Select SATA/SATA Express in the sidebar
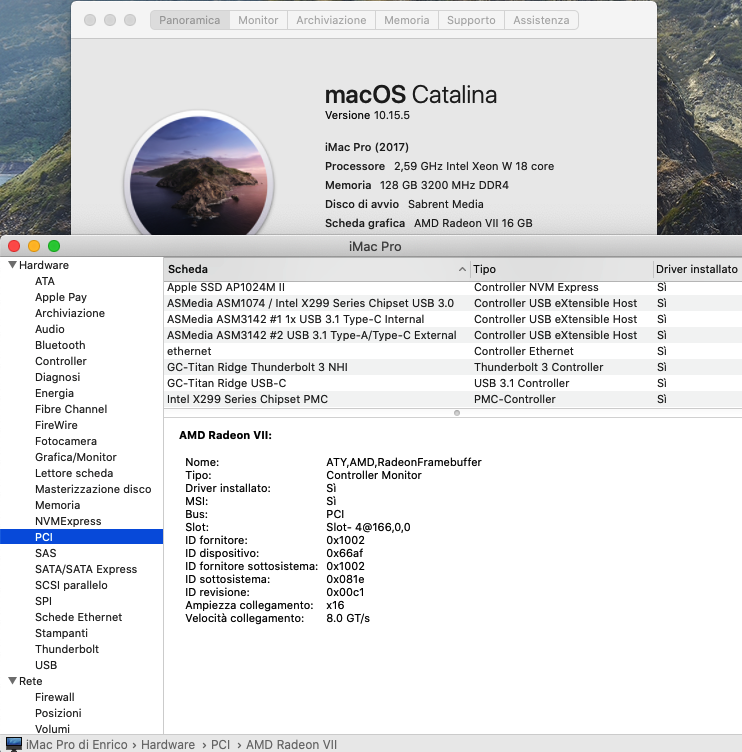The height and width of the screenshot is (752, 742). click(86, 569)
